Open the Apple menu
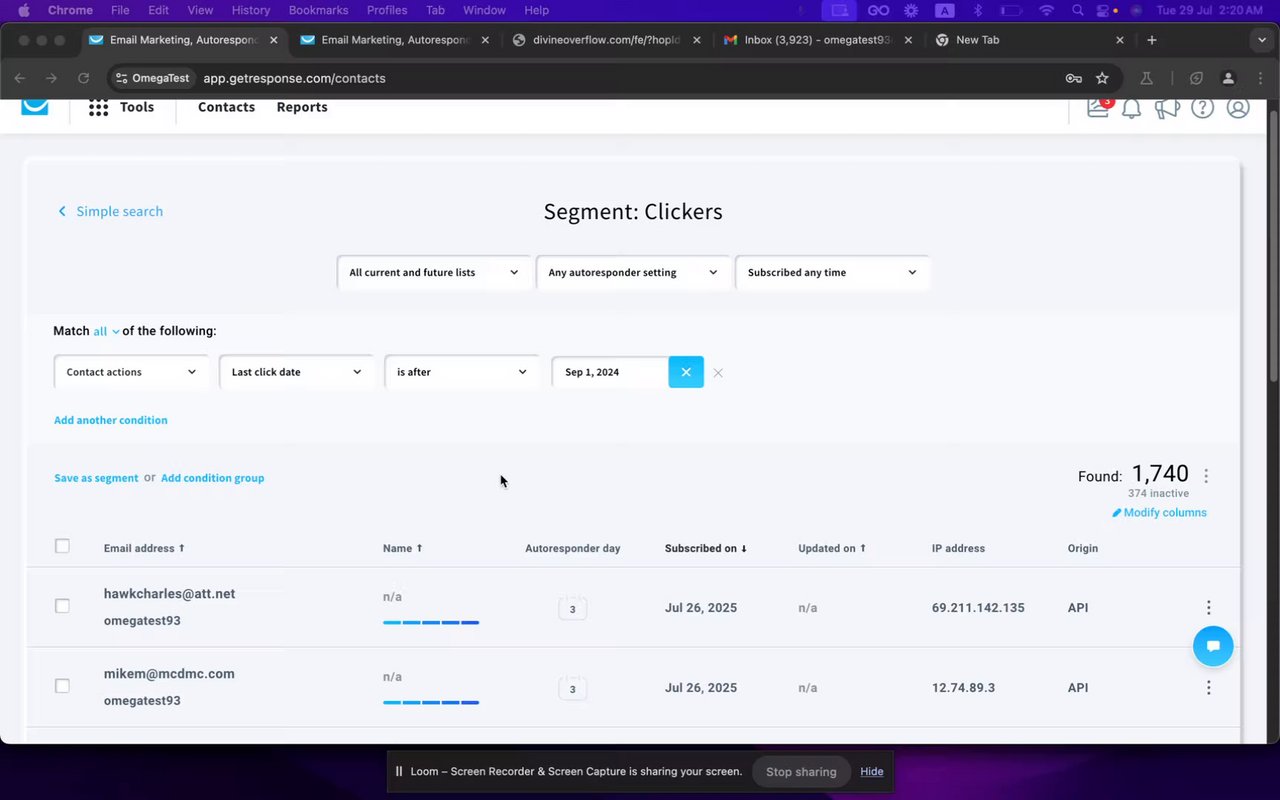 24,10
